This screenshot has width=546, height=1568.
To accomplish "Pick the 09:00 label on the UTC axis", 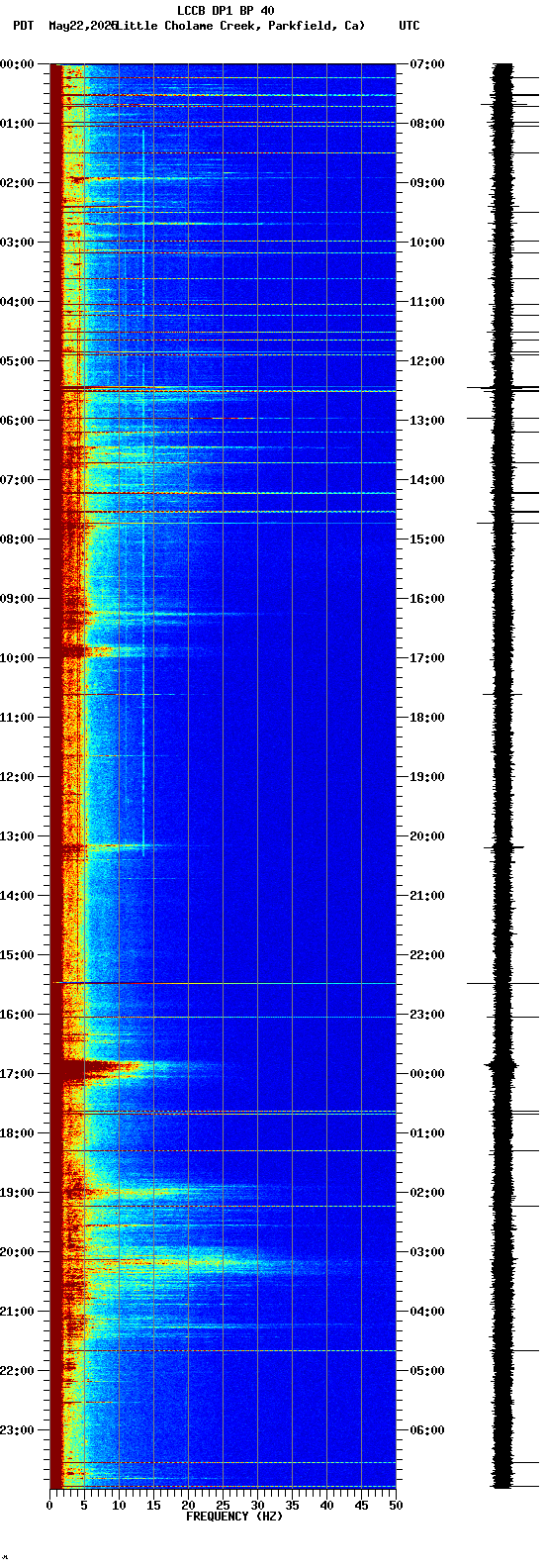I will coord(427,183).
